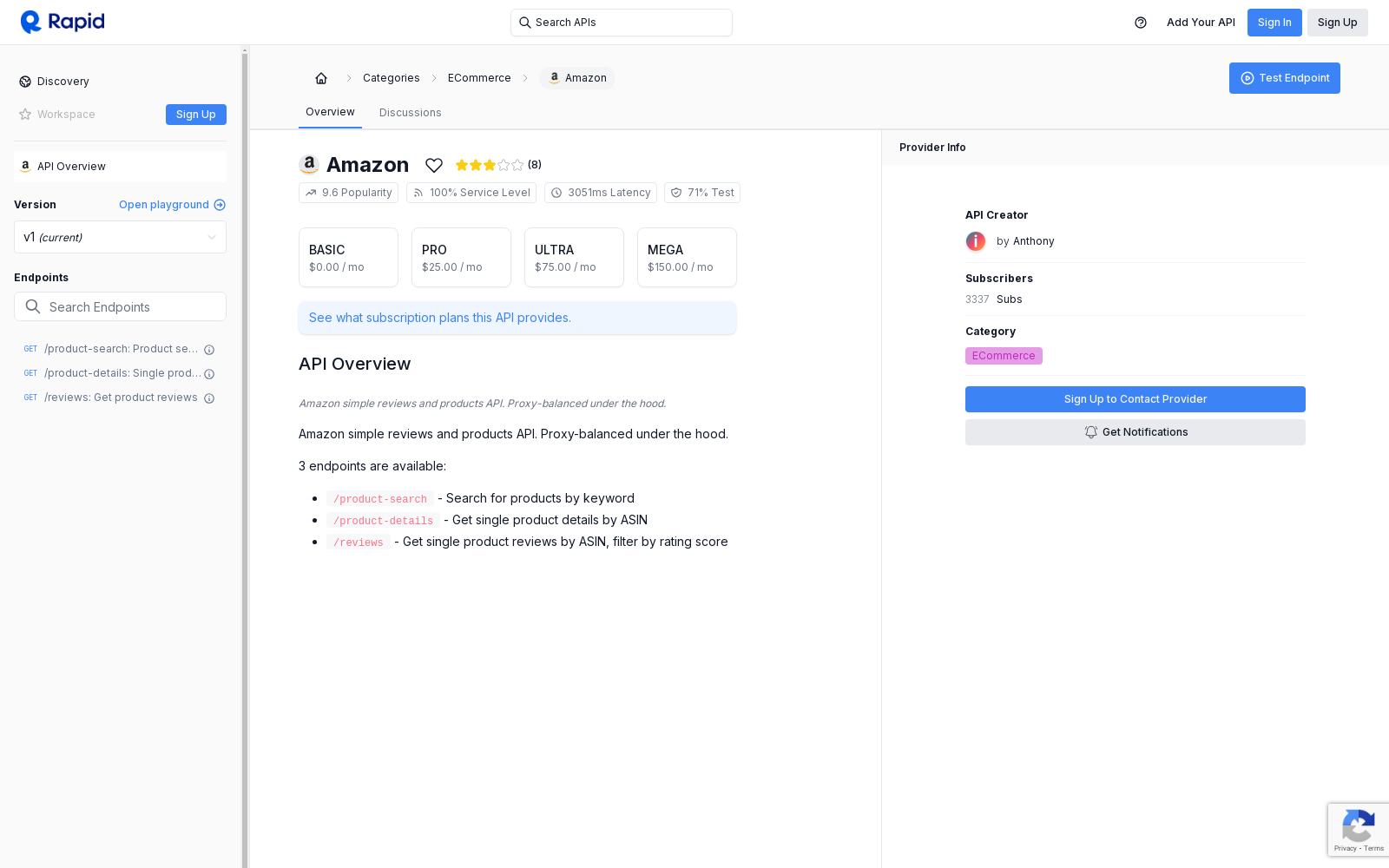This screenshot has height=868, width=1389.
Task: Open the playground link
Action: tap(172, 205)
